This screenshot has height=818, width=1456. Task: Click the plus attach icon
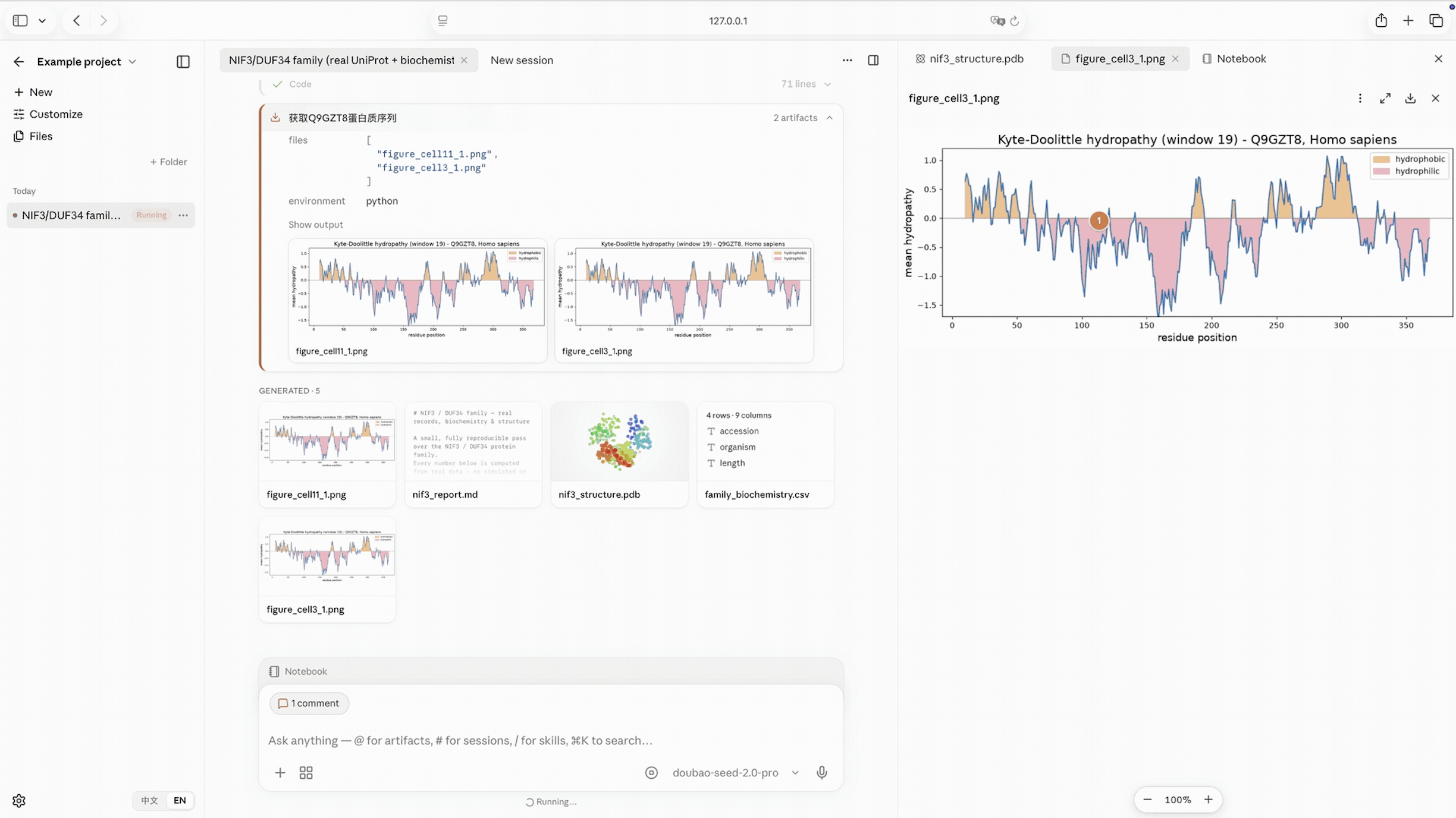coord(280,773)
